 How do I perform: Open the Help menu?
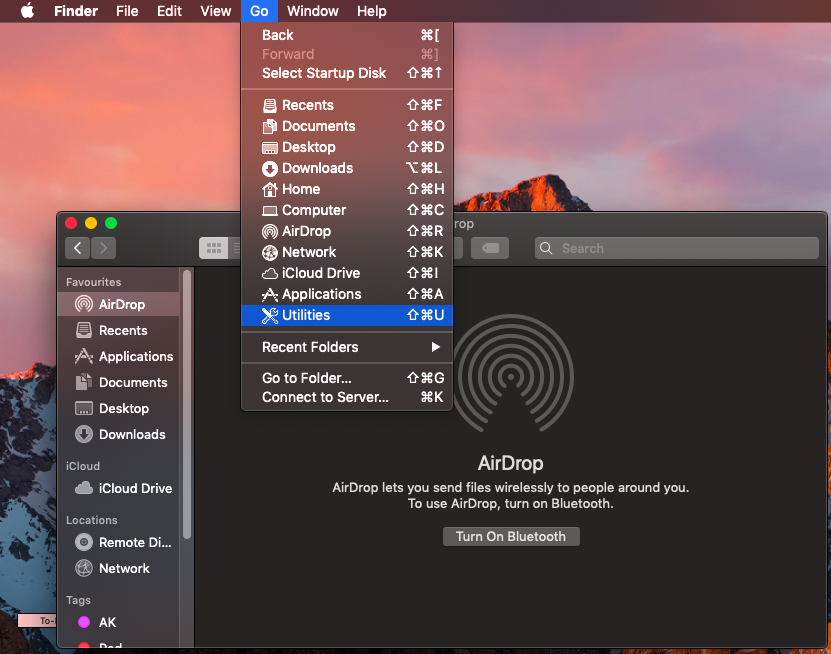click(x=372, y=11)
